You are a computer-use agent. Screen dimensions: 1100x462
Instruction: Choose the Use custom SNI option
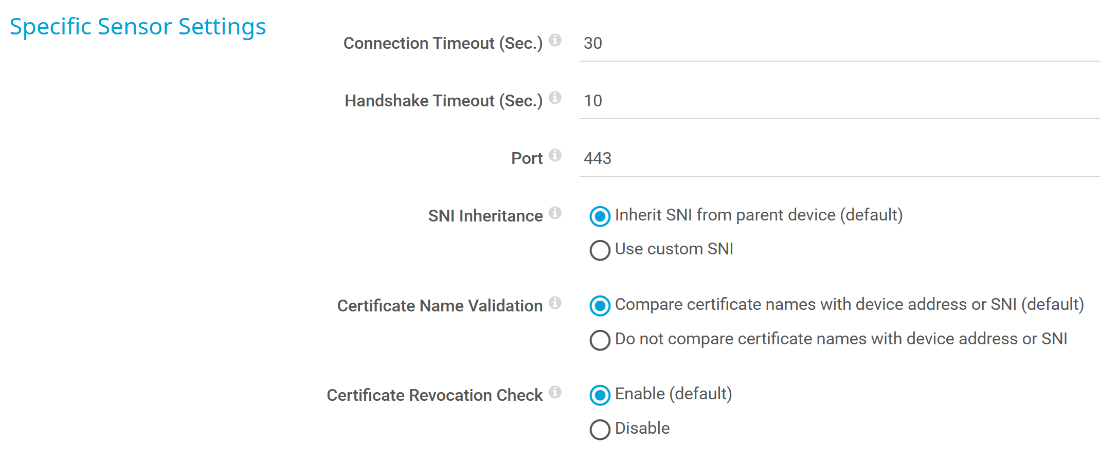click(600, 250)
